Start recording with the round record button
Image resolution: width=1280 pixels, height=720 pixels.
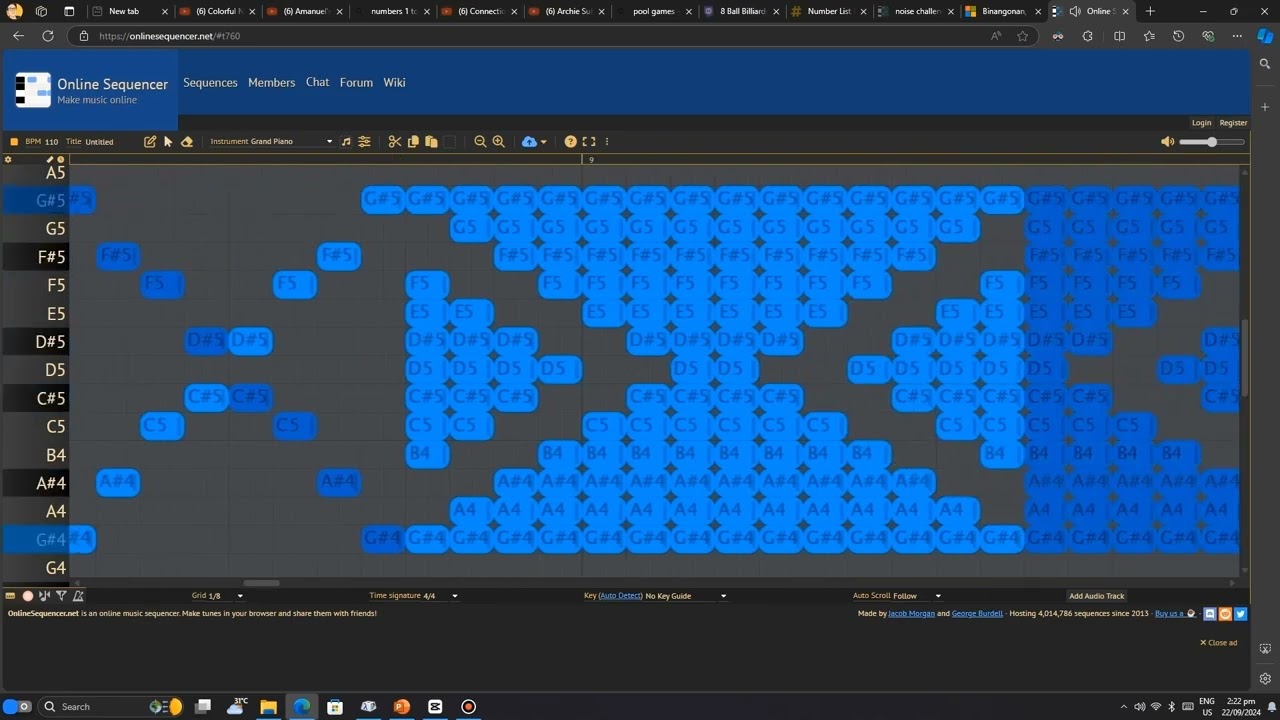(x=28, y=596)
